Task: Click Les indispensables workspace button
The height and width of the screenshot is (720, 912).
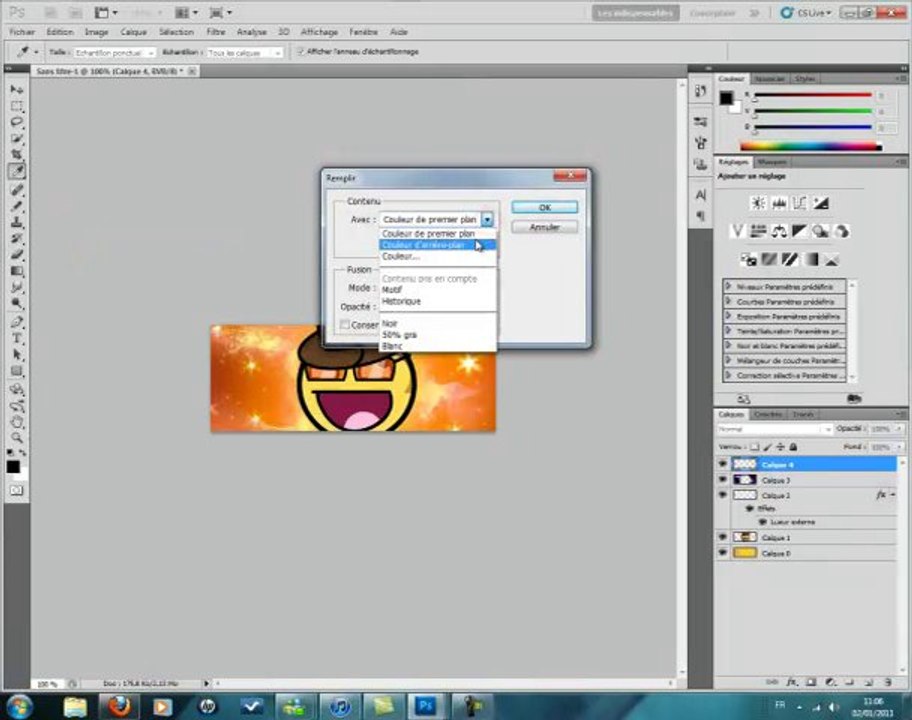Action: 635,13
